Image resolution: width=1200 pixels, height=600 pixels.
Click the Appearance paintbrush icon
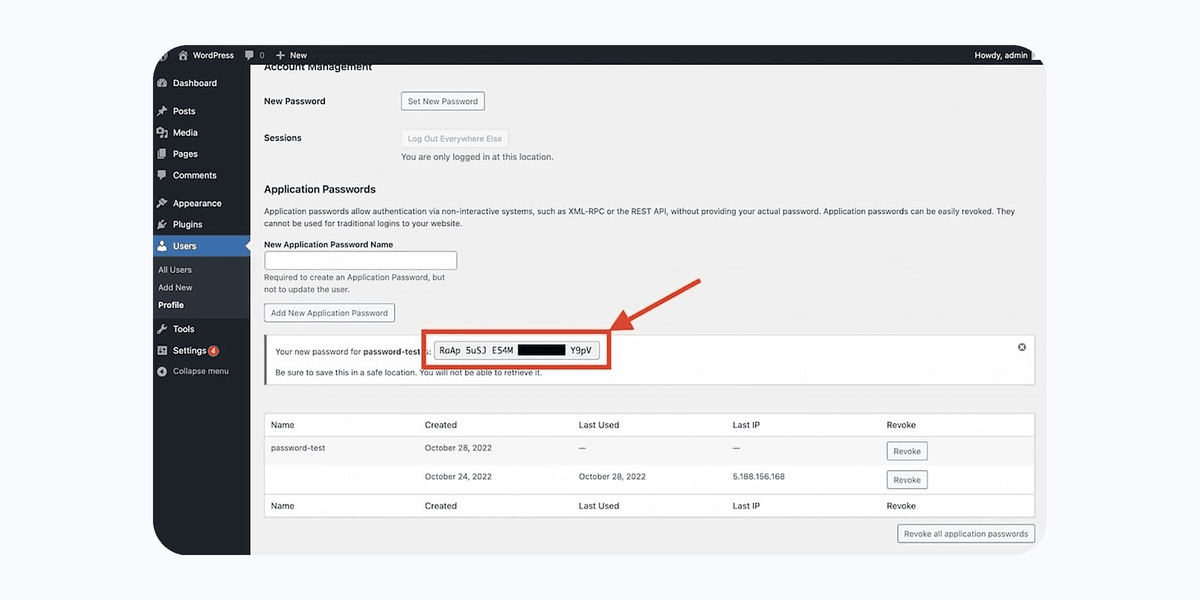pyautogui.click(x=162, y=203)
